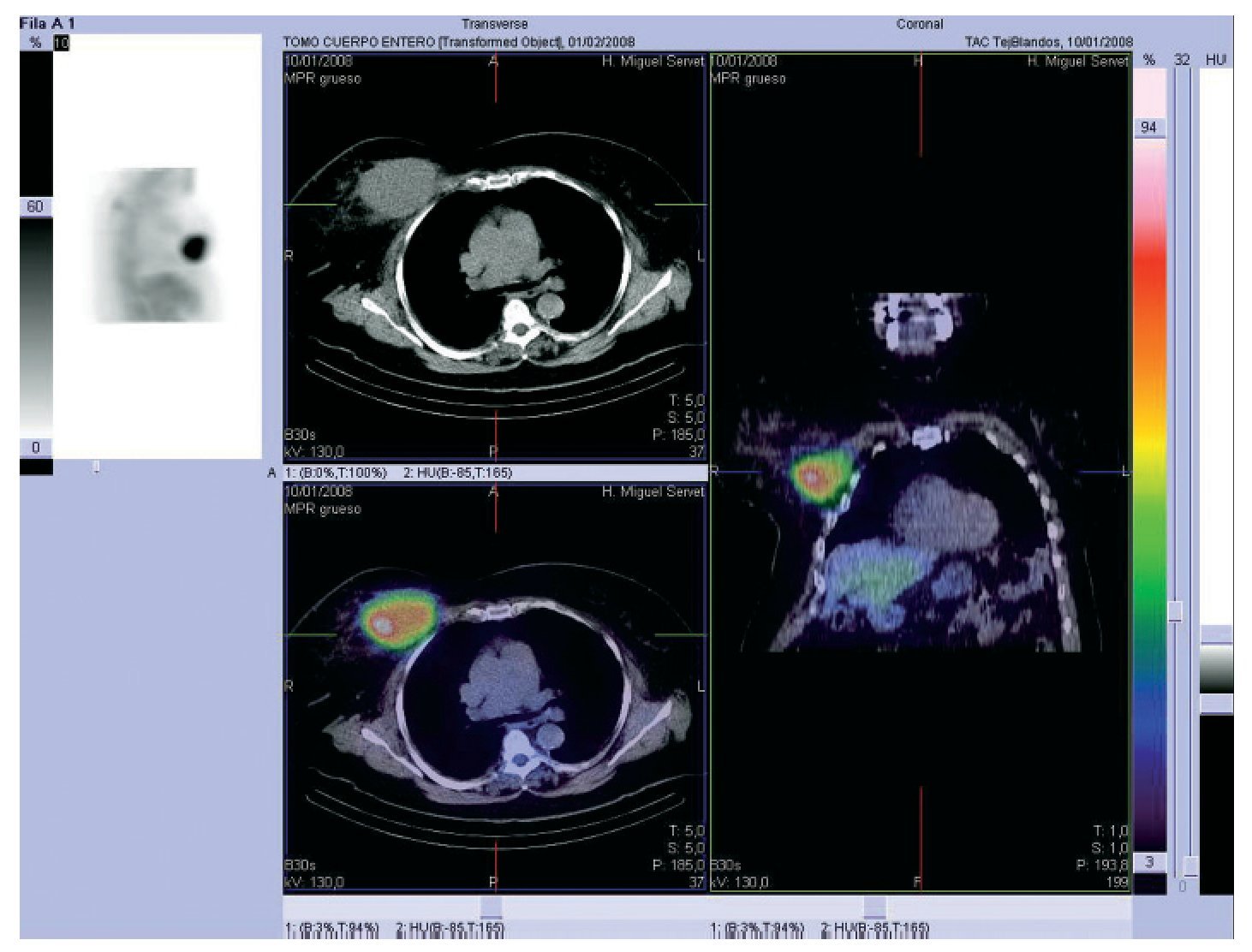Click the upper thumb of the vertical blend slider
This screenshot has width=1252, height=952.
point(1175,610)
